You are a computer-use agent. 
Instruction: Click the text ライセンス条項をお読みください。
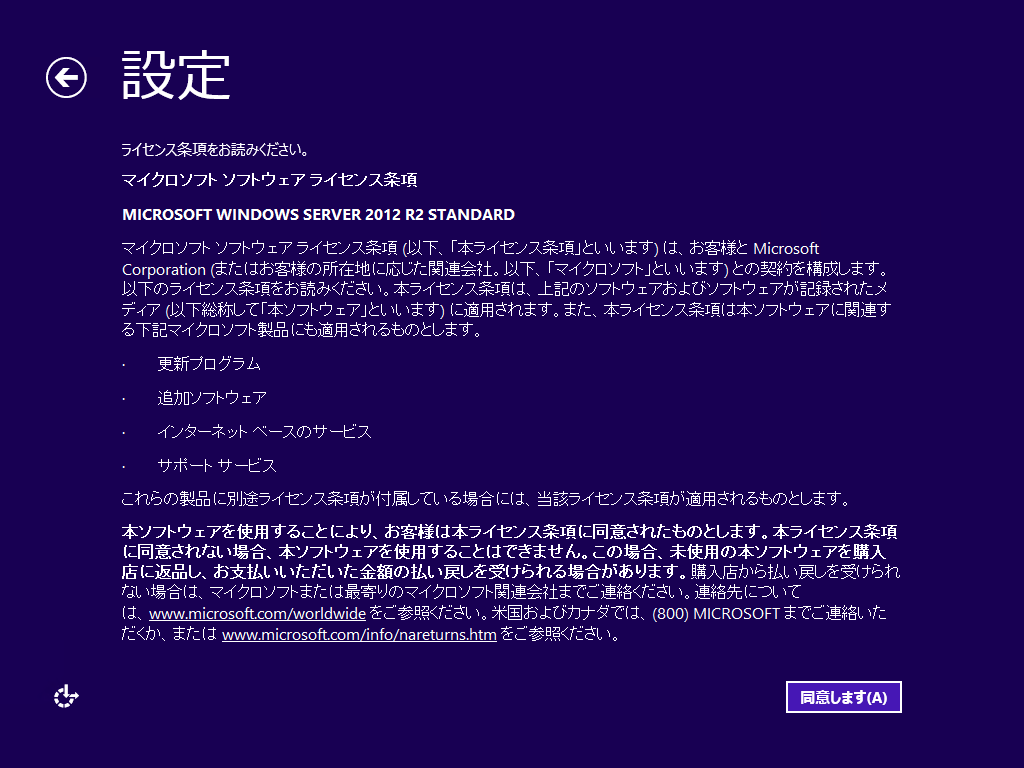pos(215,150)
